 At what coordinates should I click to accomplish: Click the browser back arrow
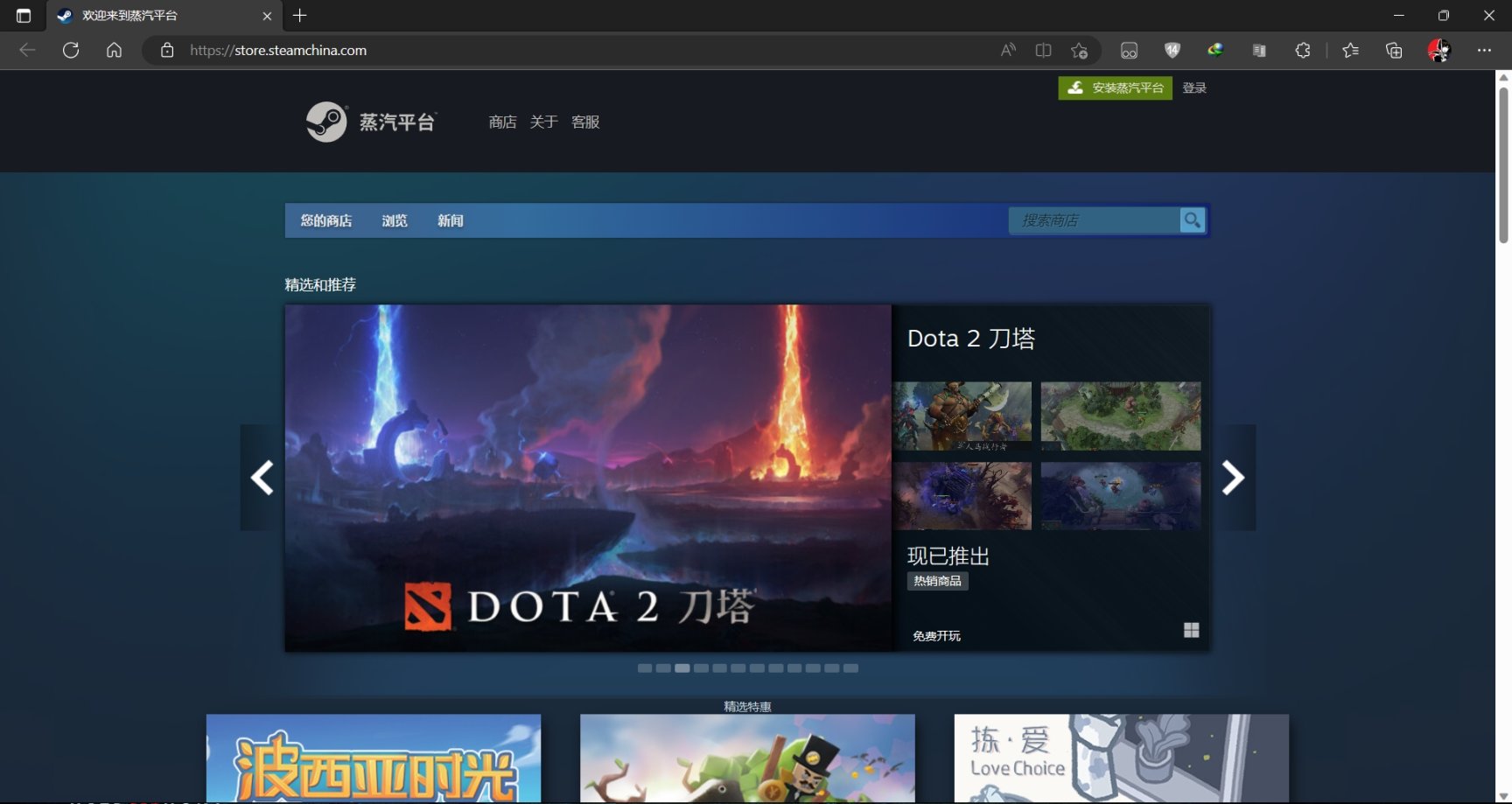[27, 50]
